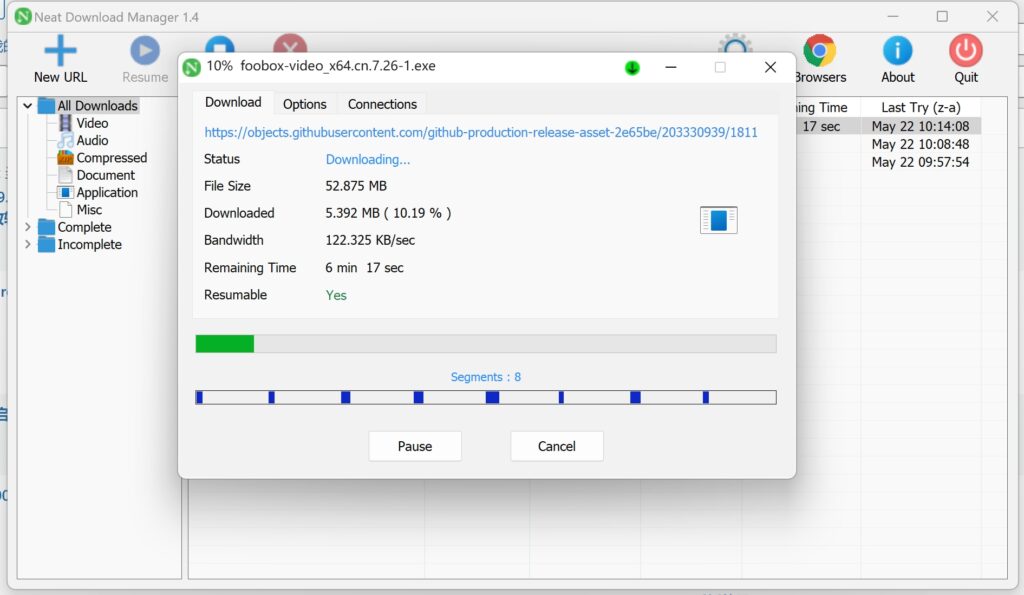Image resolution: width=1024 pixels, height=595 pixels.
Task: Click the All Downloads tree label
Action: point(97,105)
